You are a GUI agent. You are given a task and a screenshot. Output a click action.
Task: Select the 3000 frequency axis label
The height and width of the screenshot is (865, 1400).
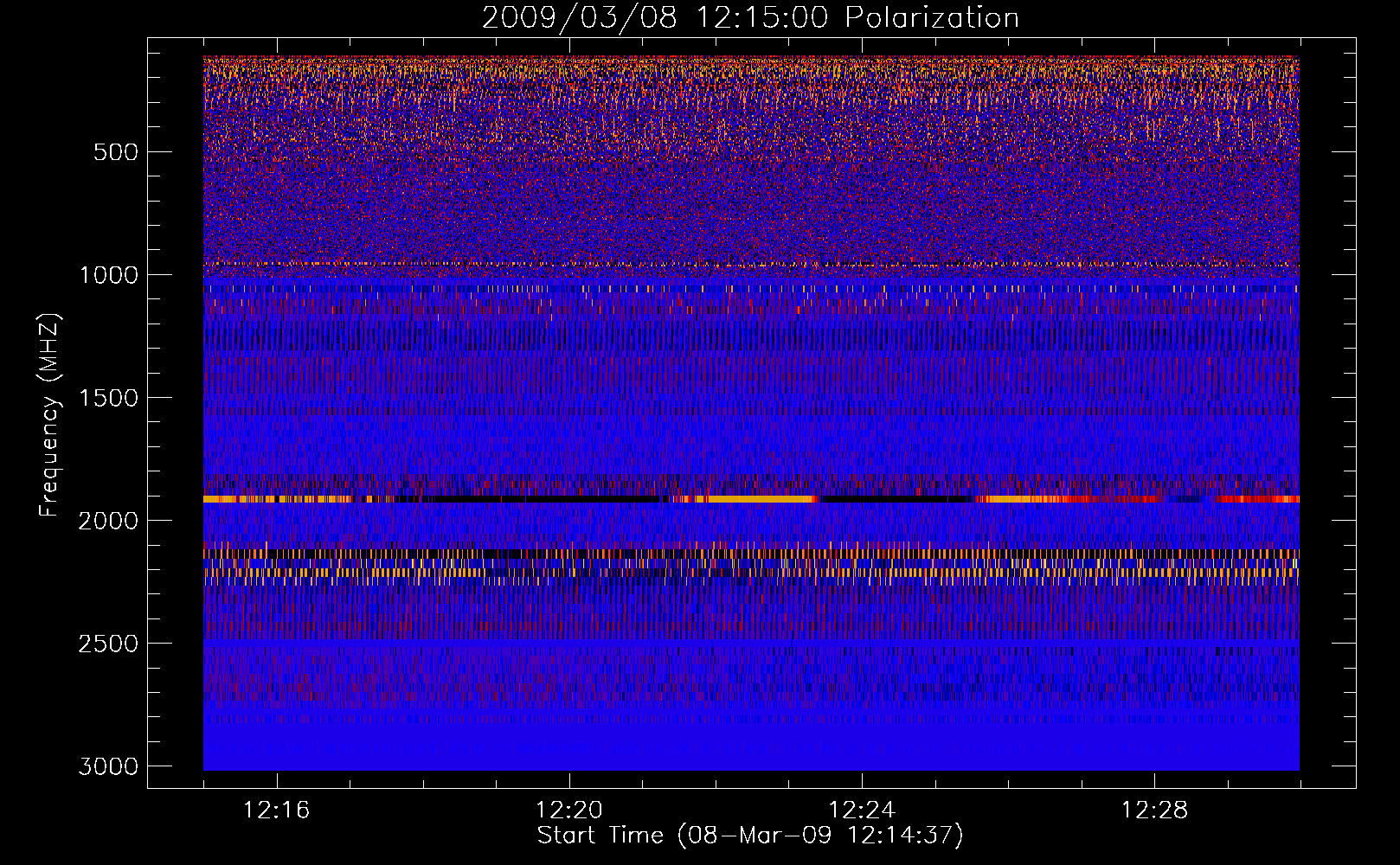click(x=108, y=766)
